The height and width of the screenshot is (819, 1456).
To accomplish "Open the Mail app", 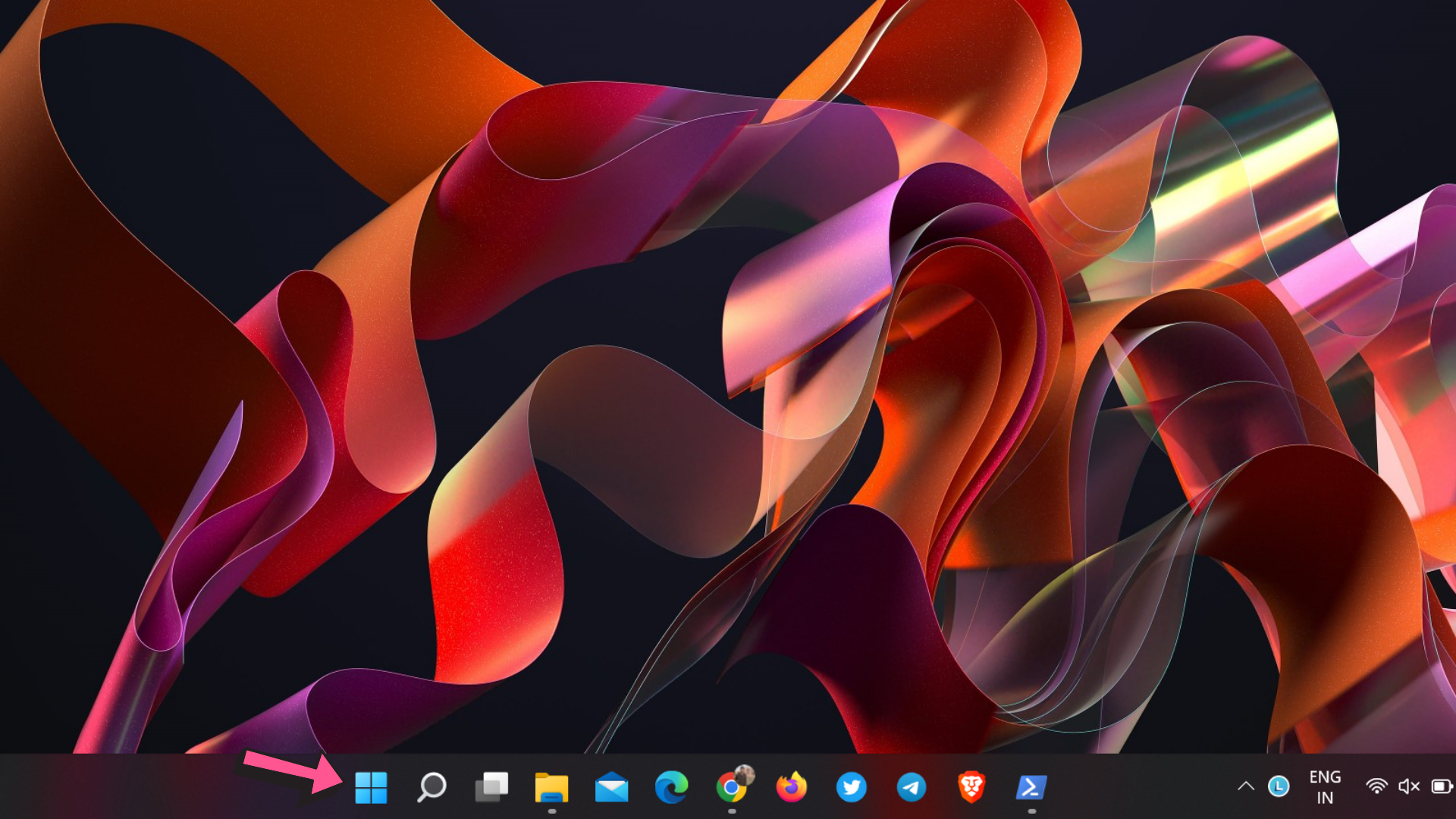I will (612, 787).
